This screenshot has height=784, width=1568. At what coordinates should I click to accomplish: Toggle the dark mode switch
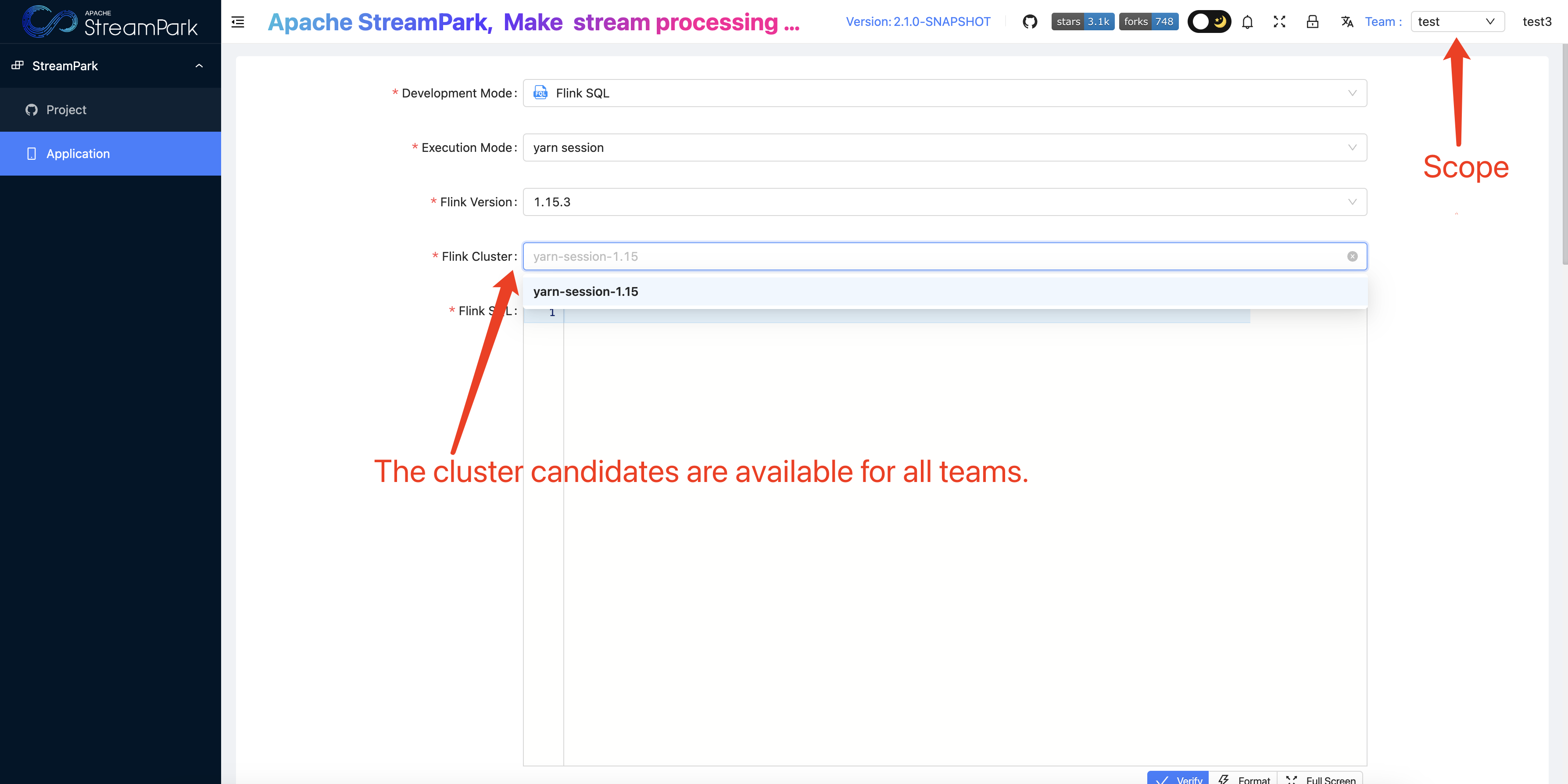pyautogui.click(x=1209, y=22)
